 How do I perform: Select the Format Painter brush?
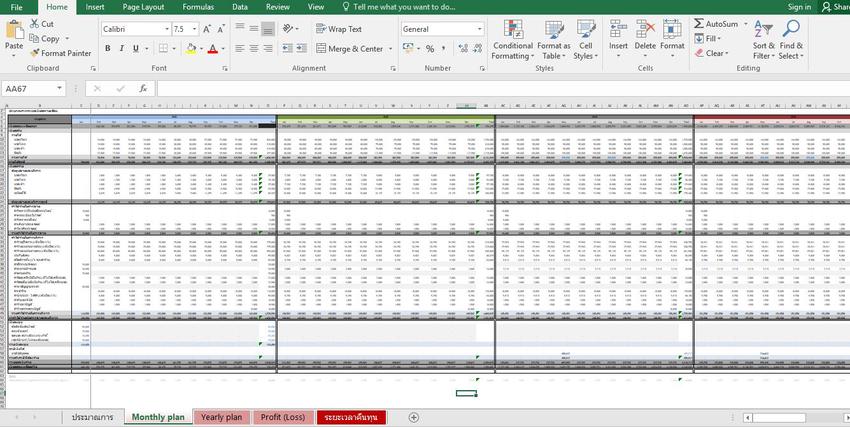(x=60, y=53)
